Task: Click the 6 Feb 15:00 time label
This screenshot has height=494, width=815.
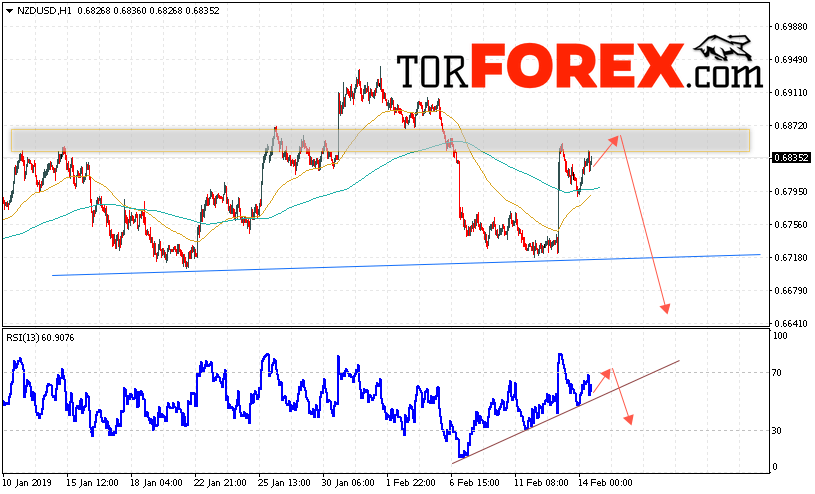Action: 475,483
